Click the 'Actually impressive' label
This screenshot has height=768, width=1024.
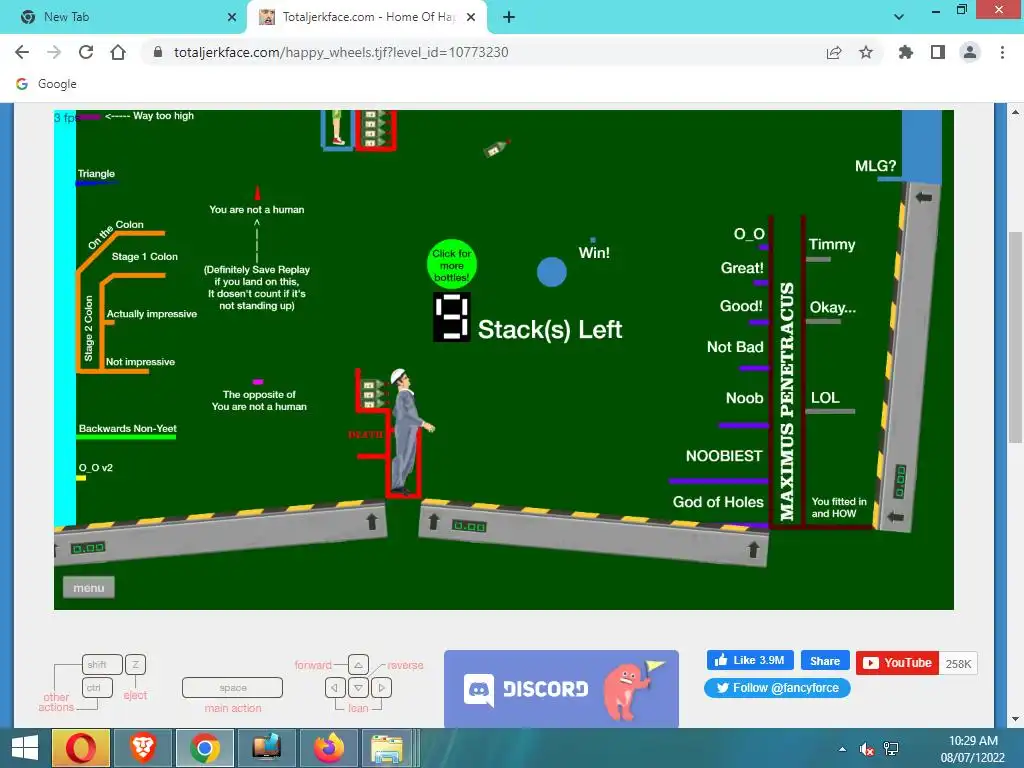click(x=152, y=314)
